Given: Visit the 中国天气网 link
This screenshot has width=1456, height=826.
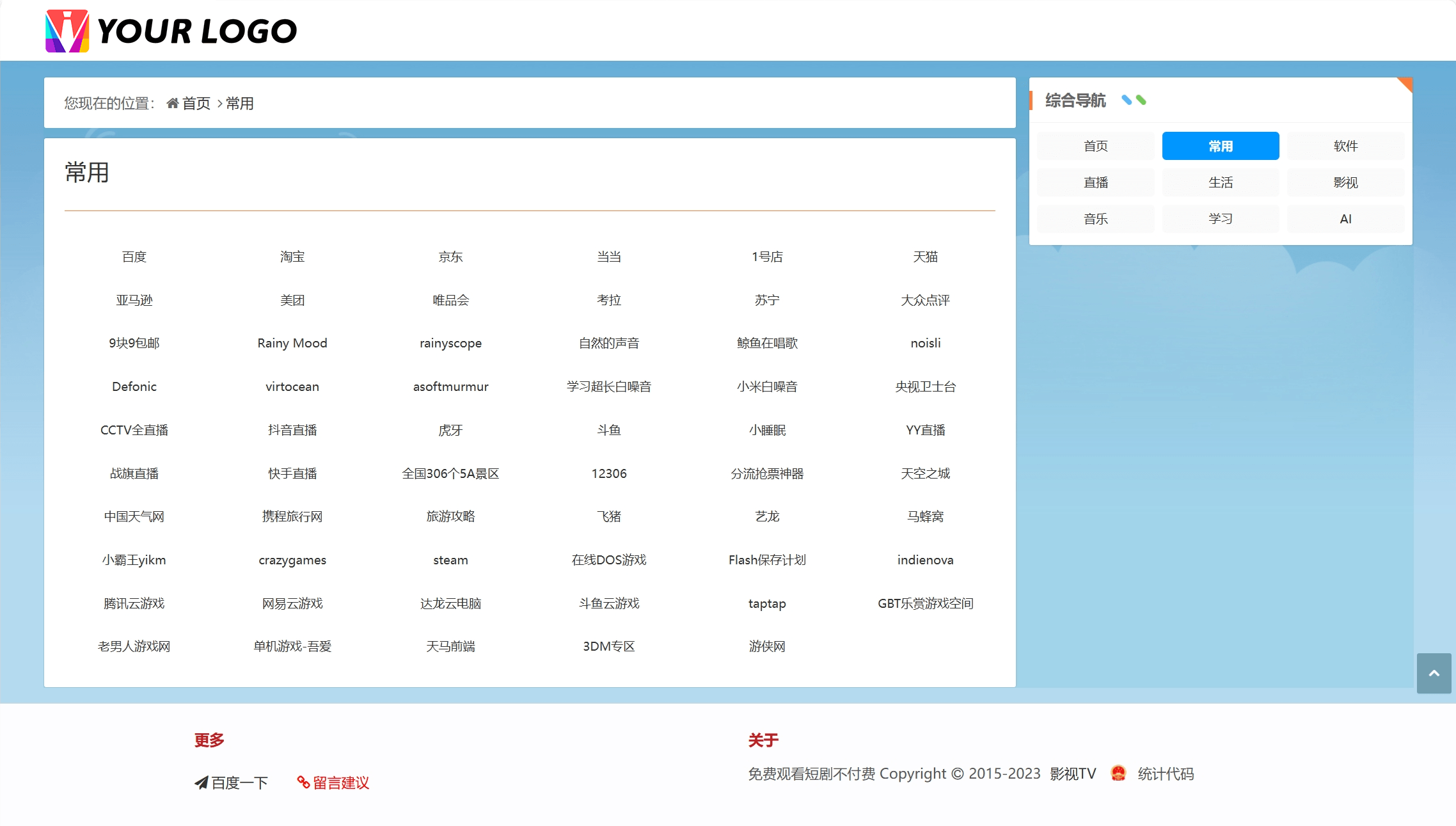Looking at the screenshot, I should point(134,516).
